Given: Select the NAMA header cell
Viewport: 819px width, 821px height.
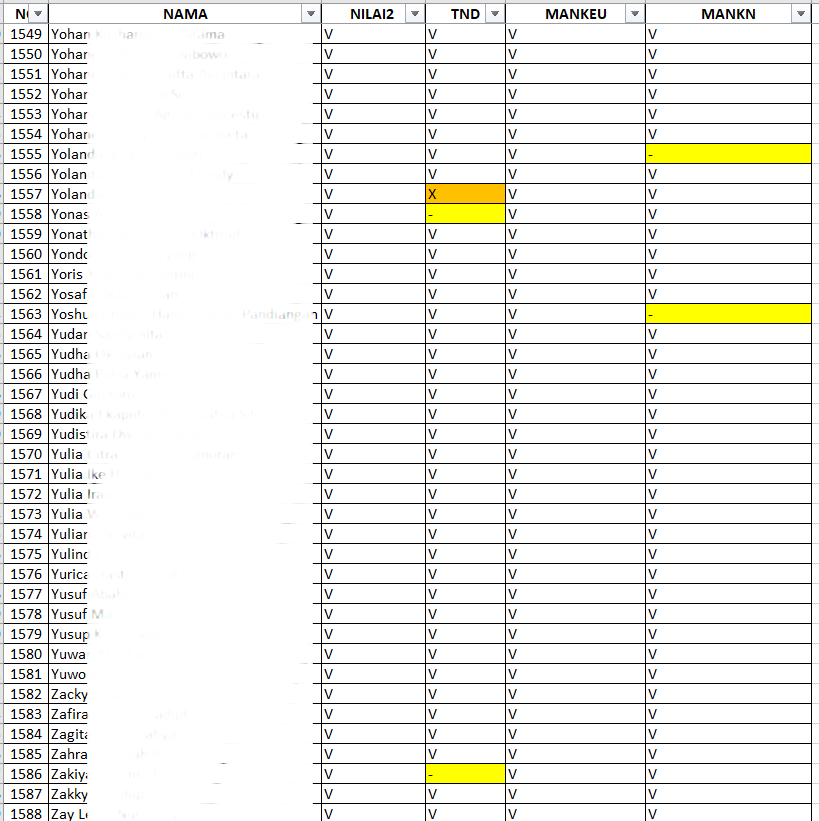Looking at the screenshot, I should (185, 14).
